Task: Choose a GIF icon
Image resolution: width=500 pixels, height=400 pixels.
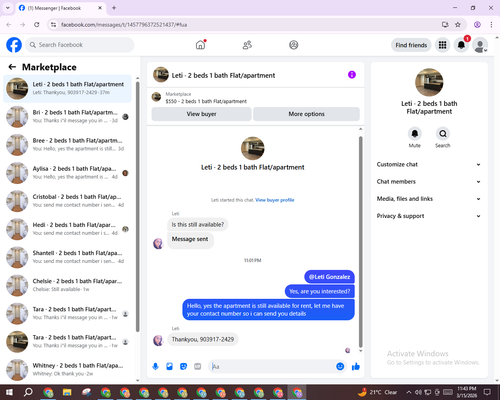Action: tap(198, 367)
